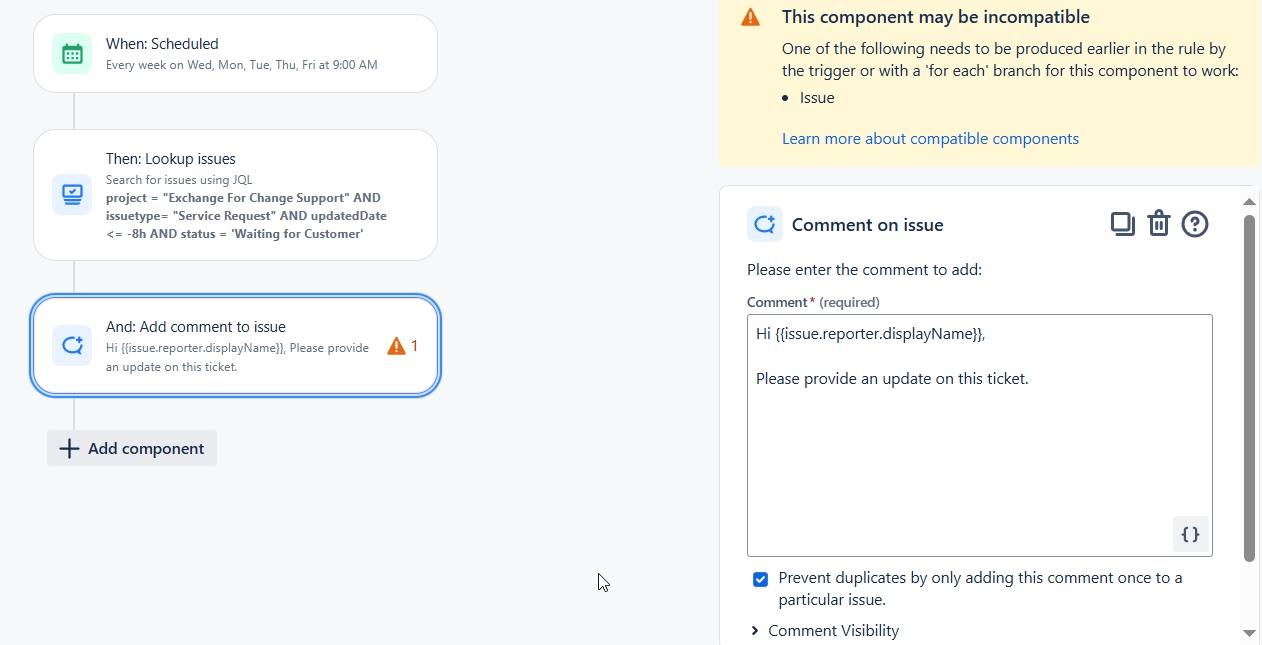Select the And: Add comment to issue card
Image resolution: width=1262 pixels, height=645 pixels.
click(x=235, y=345)
